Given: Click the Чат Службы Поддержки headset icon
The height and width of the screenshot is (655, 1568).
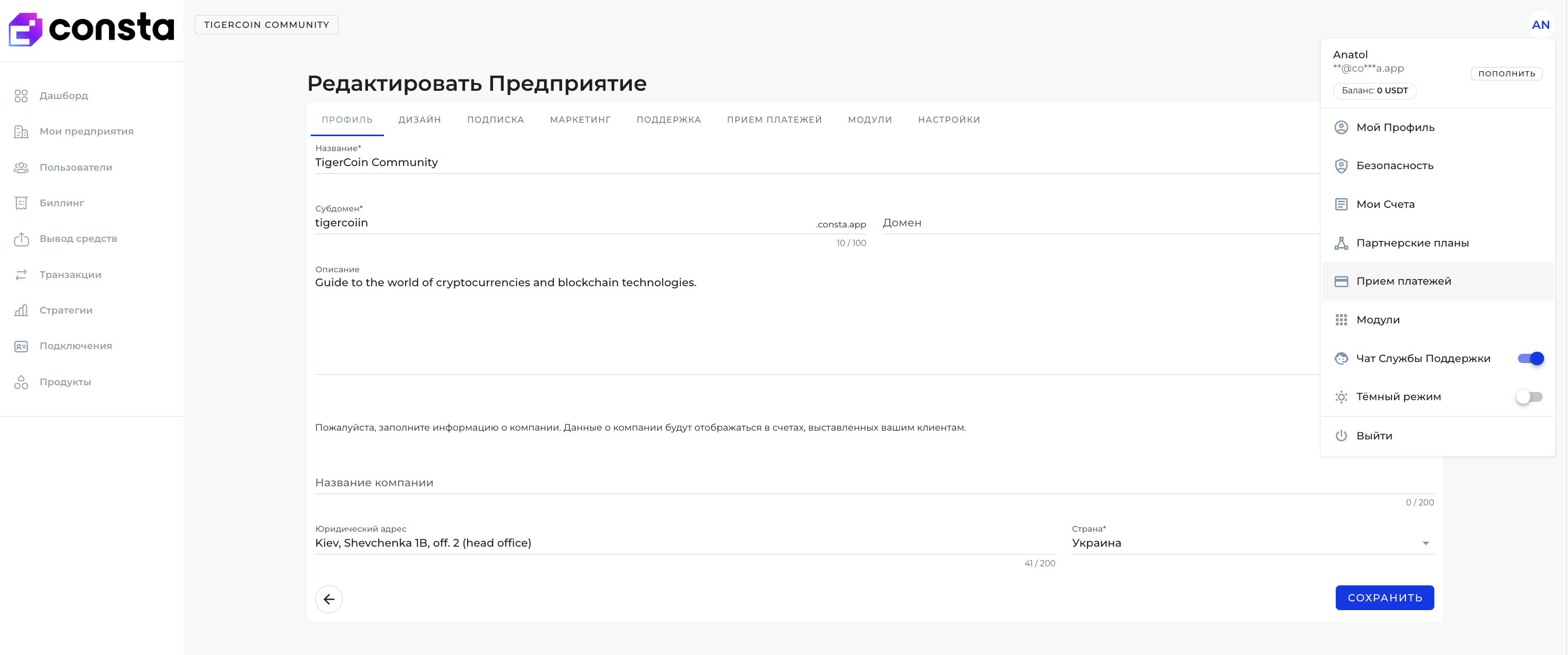Looking at the screenshot, I should coord(1341,358).
